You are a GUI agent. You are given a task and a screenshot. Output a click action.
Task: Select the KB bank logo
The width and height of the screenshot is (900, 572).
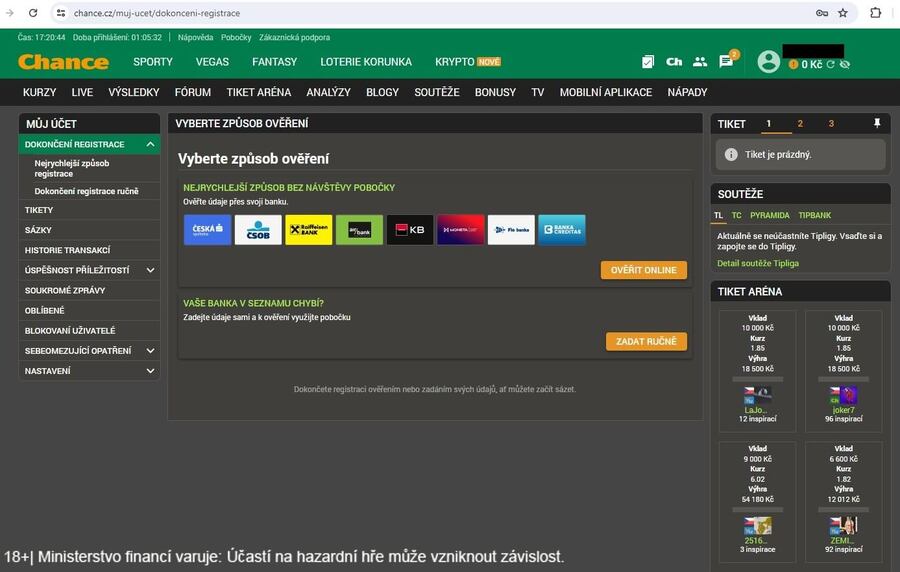410,229
